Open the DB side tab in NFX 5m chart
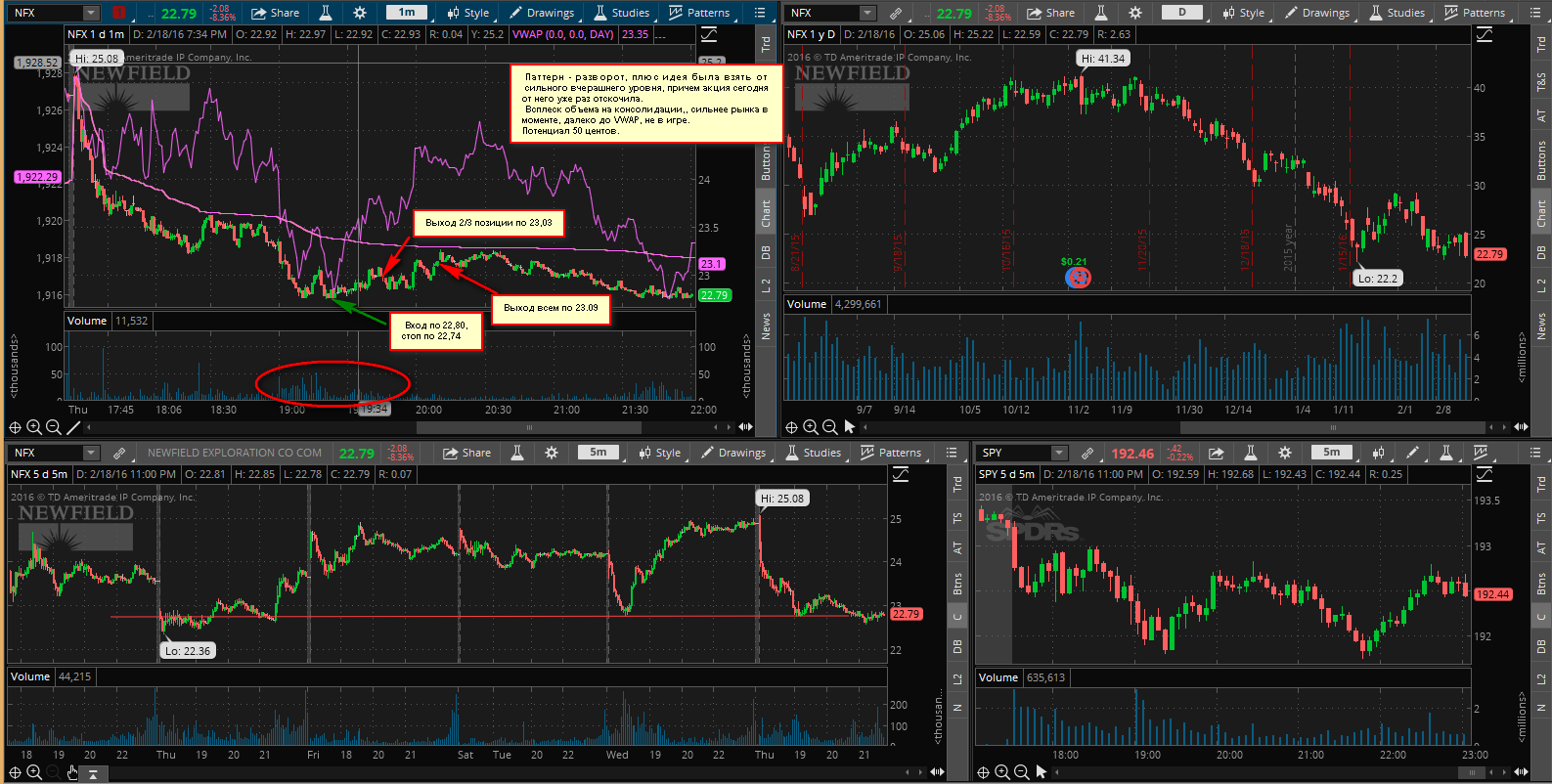The width and height of the screenshot is (1552, 784). click(957, 646)
